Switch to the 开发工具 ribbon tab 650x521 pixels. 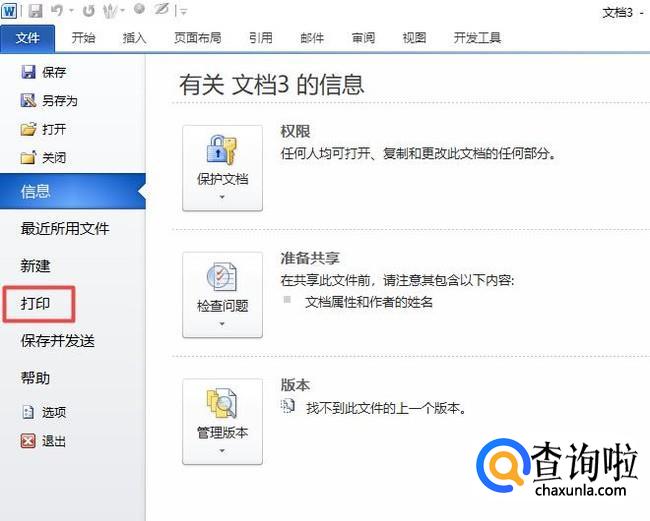click(477, 38)
